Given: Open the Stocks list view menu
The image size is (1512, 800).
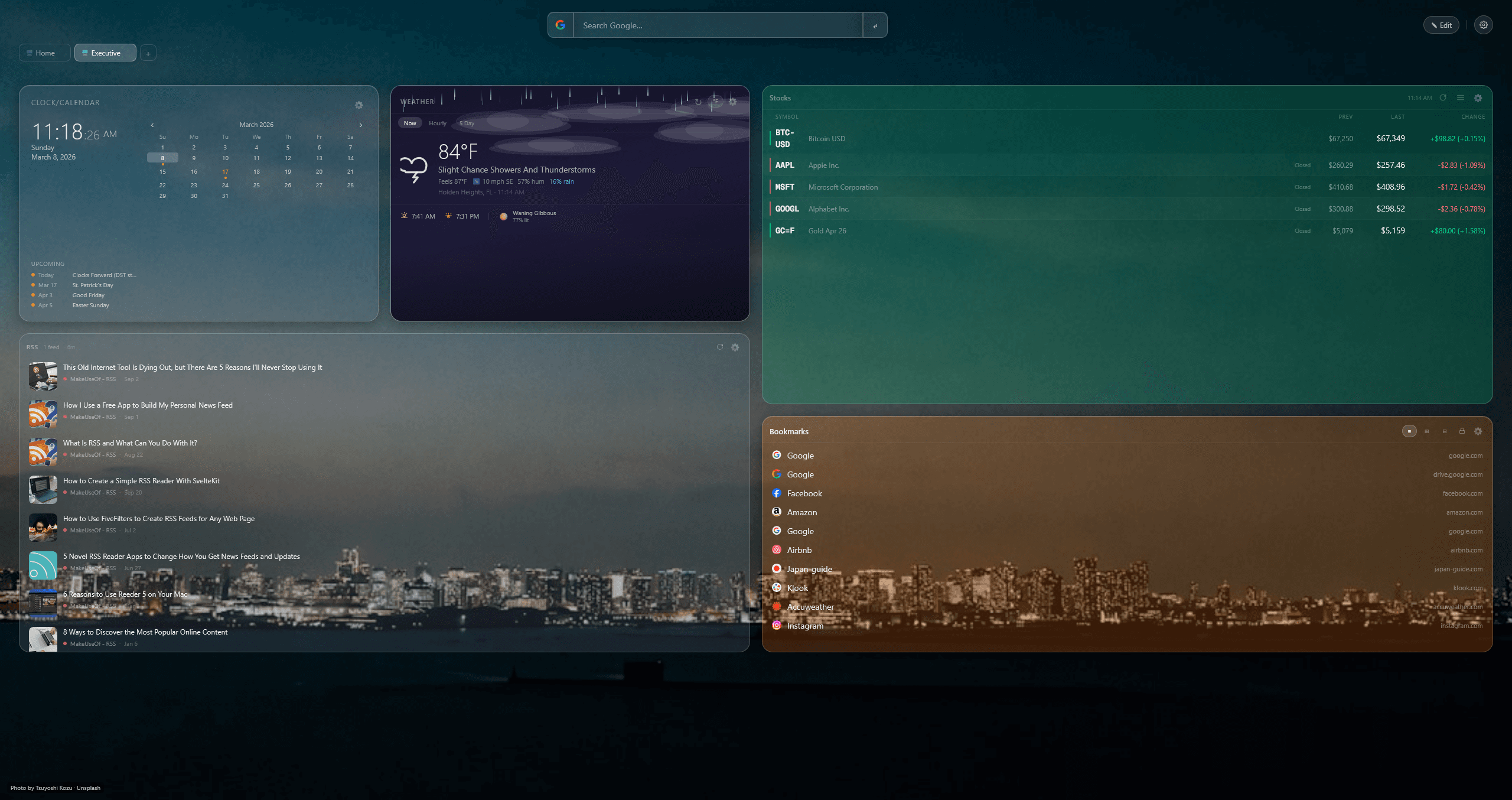Looking at the screenshot, I should [1461, 98].
